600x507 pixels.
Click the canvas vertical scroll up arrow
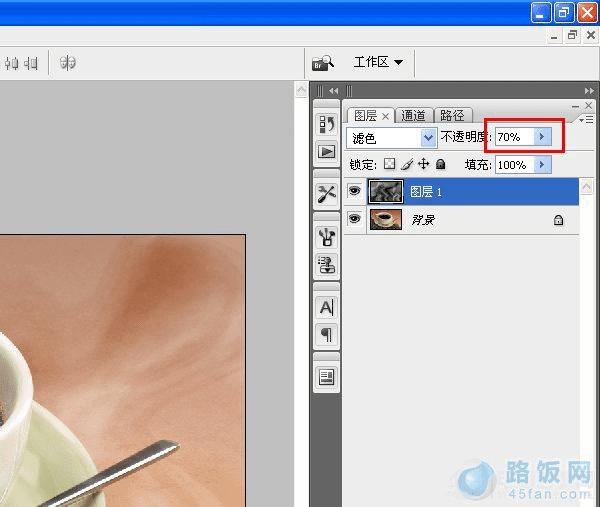[301, 90]
